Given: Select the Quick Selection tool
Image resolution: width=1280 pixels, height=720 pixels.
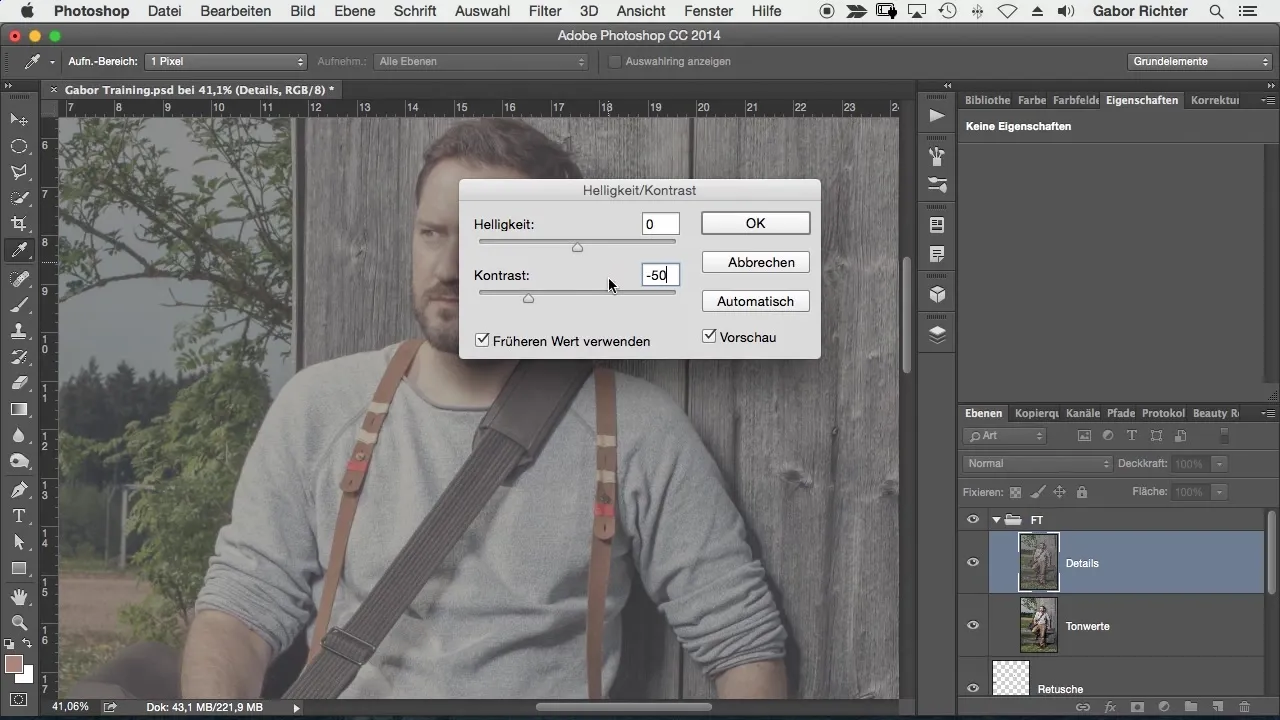Looking at the screenshot, I should coord(19,198).
